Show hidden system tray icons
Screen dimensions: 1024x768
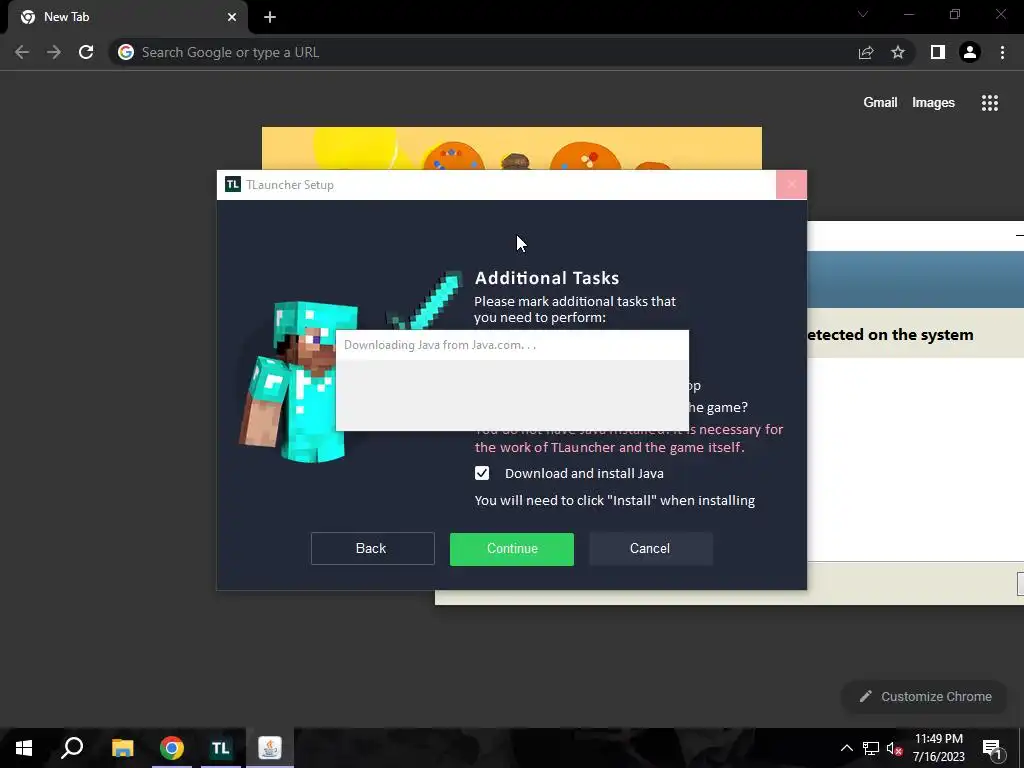pyautogui.click(x=846, y=748)
